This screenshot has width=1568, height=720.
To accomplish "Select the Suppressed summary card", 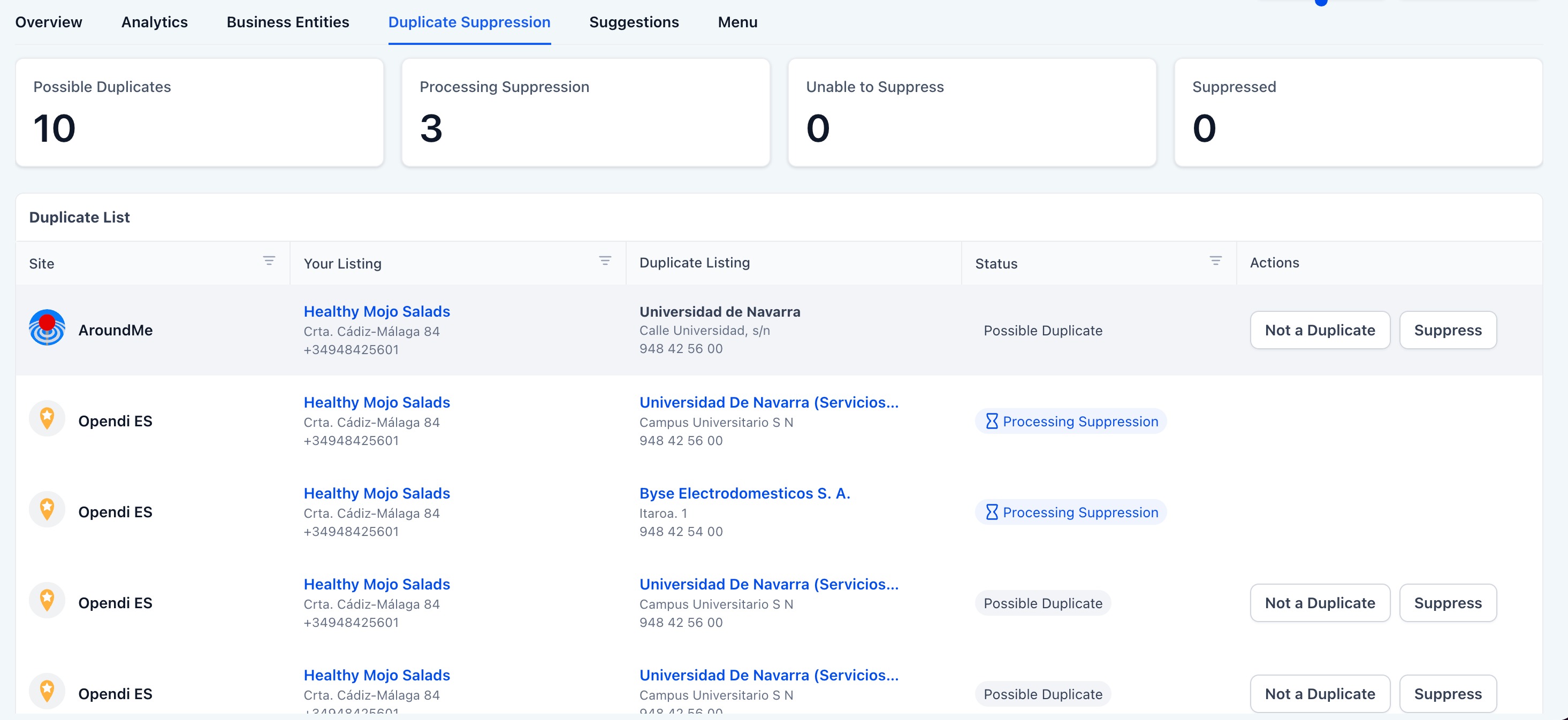I will point(1357,112).
